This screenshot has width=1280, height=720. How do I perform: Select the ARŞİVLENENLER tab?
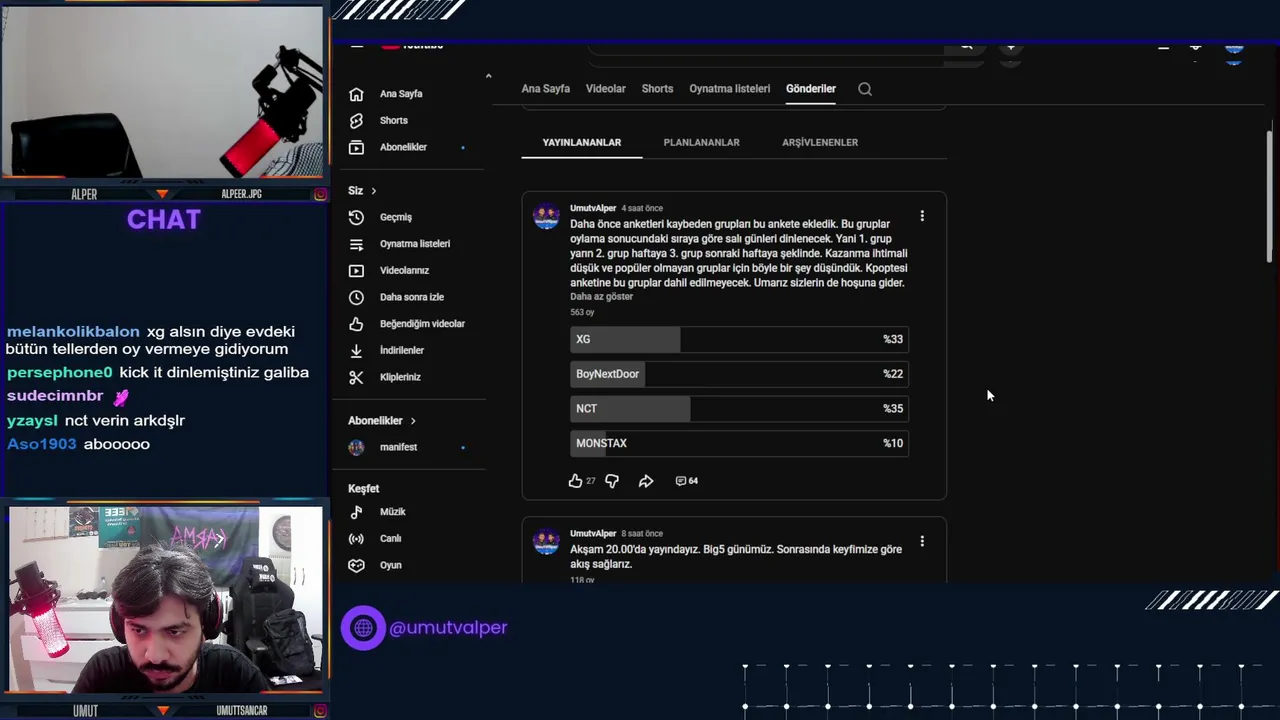pyautogui.click(x=820, y=142)
